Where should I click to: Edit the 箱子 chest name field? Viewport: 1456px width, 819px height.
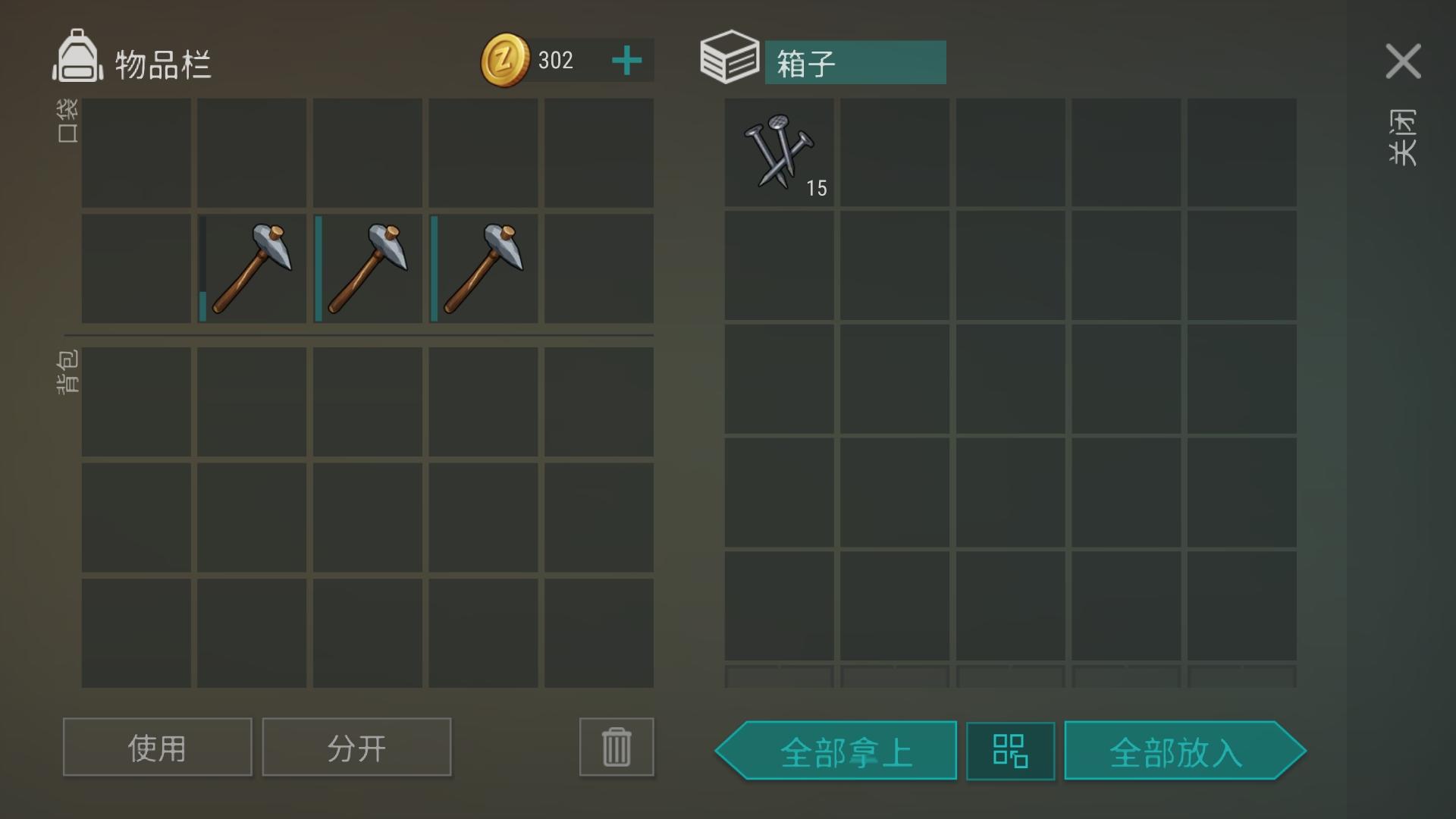pos(855,62)
